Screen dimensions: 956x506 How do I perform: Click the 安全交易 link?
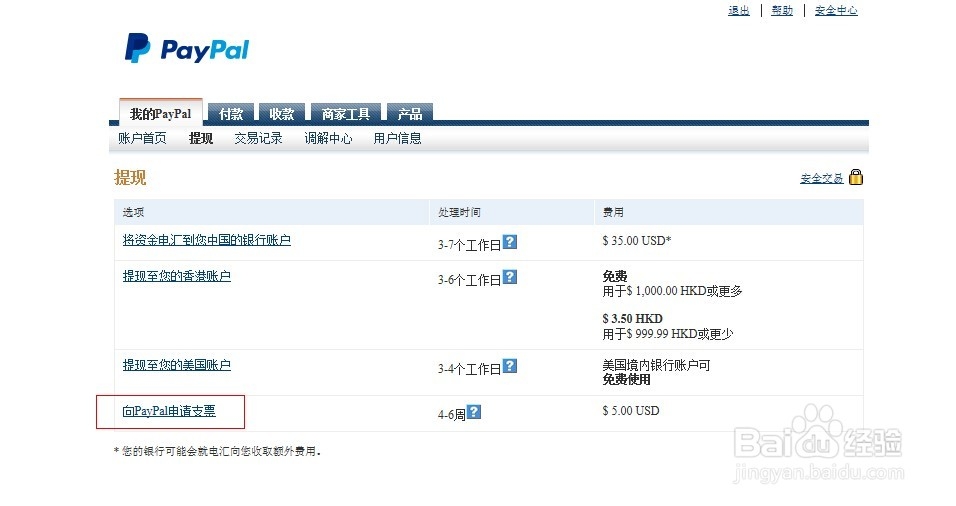point(821,178)
